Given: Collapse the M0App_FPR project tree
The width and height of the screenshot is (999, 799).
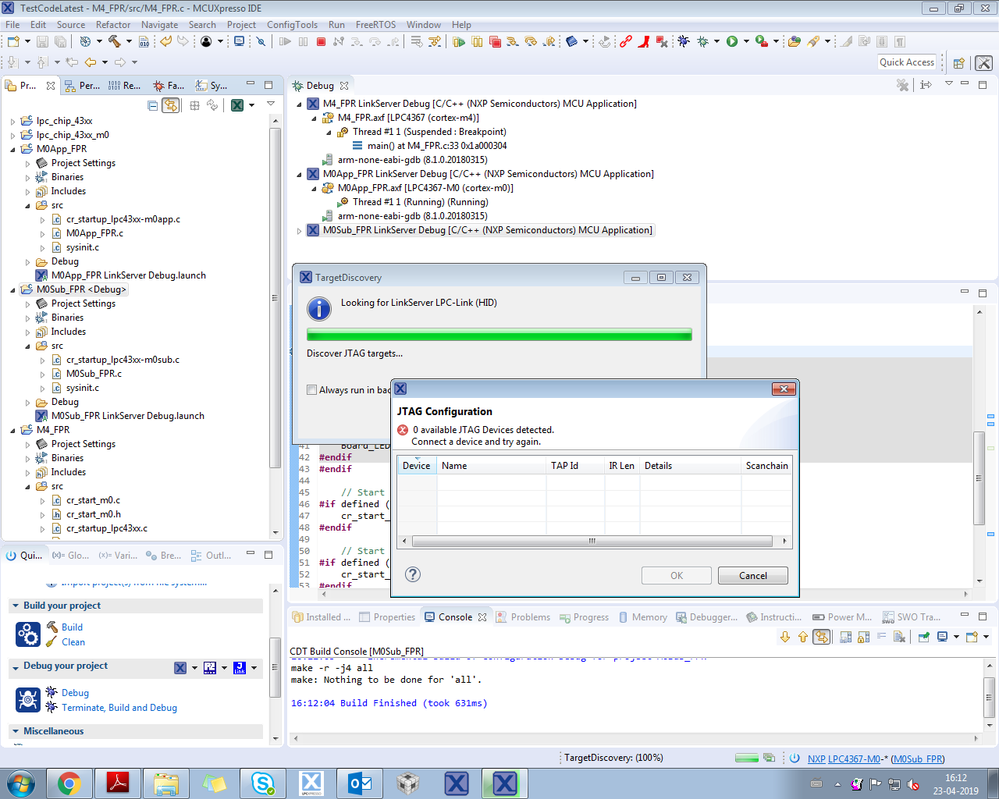Looking at the screenshot, I should coord(13,149).
